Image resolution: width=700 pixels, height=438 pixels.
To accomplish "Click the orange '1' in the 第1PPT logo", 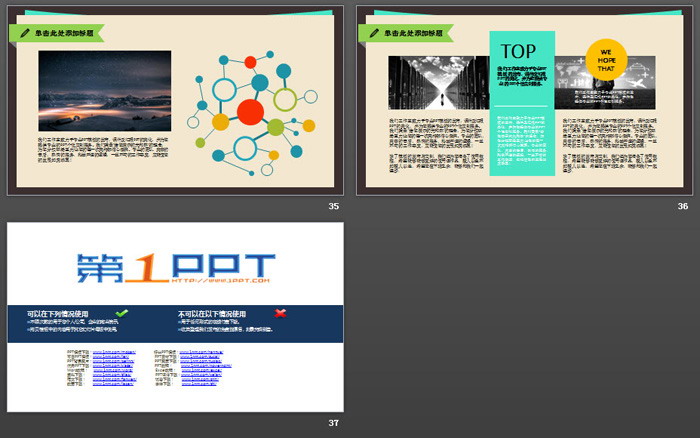I will coord(144,267).
